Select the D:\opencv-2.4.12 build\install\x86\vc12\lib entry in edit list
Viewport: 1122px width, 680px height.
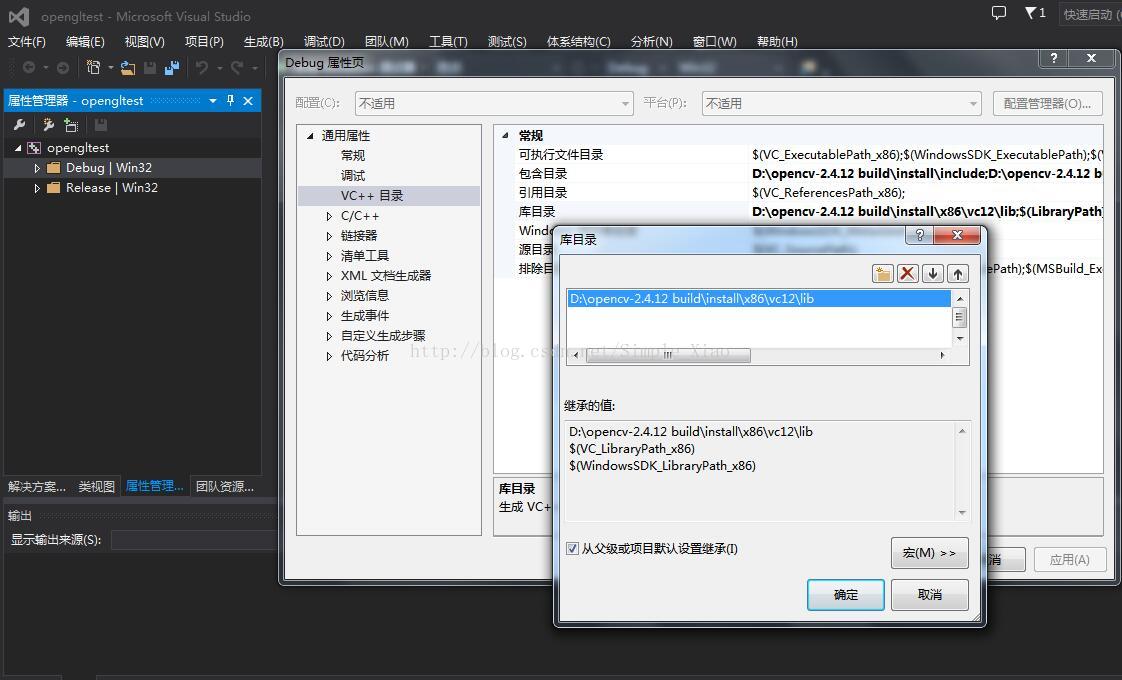pos(759,298)
